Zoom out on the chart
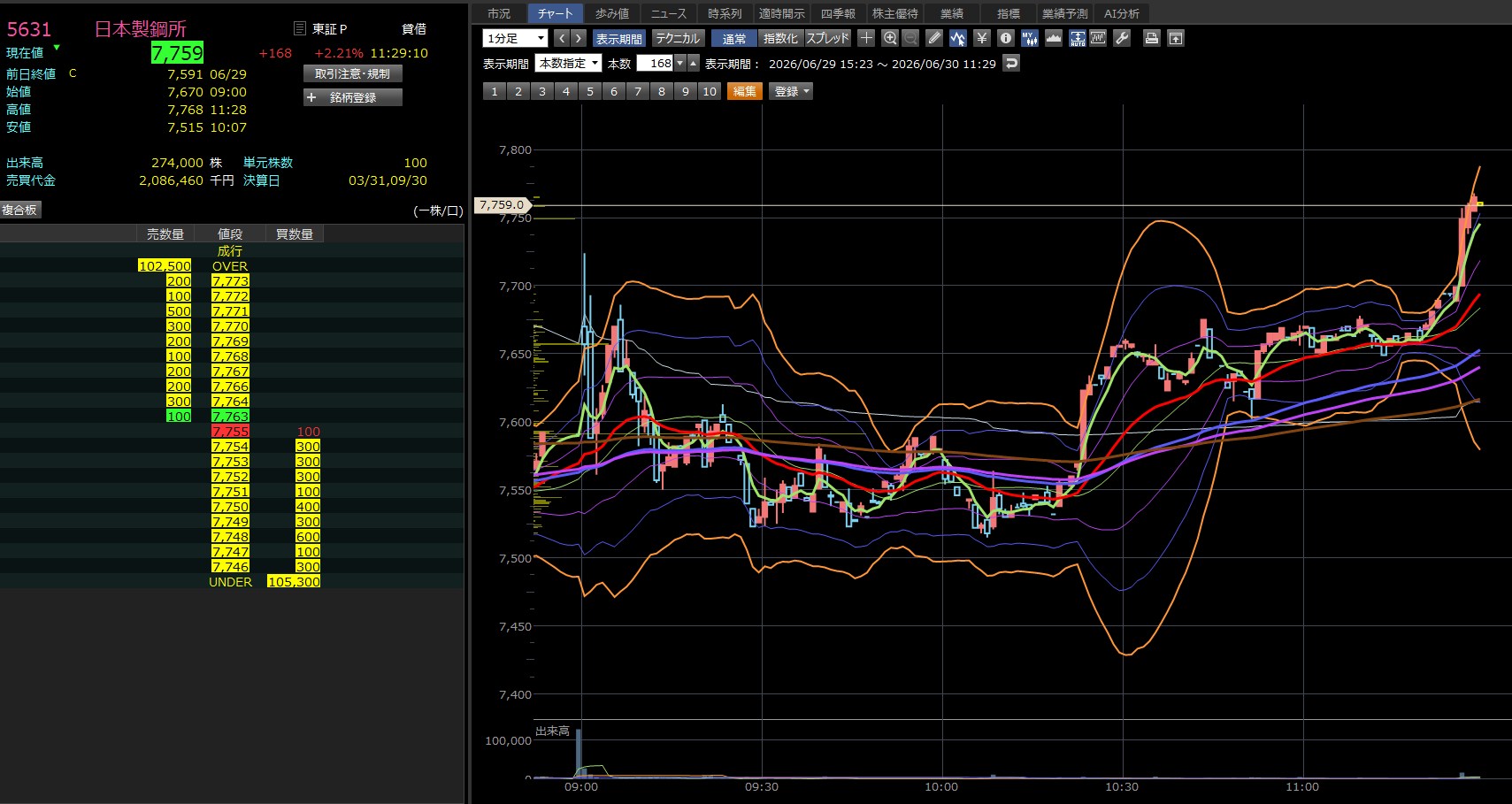The image size is (1512, 804). click(910, 38)
